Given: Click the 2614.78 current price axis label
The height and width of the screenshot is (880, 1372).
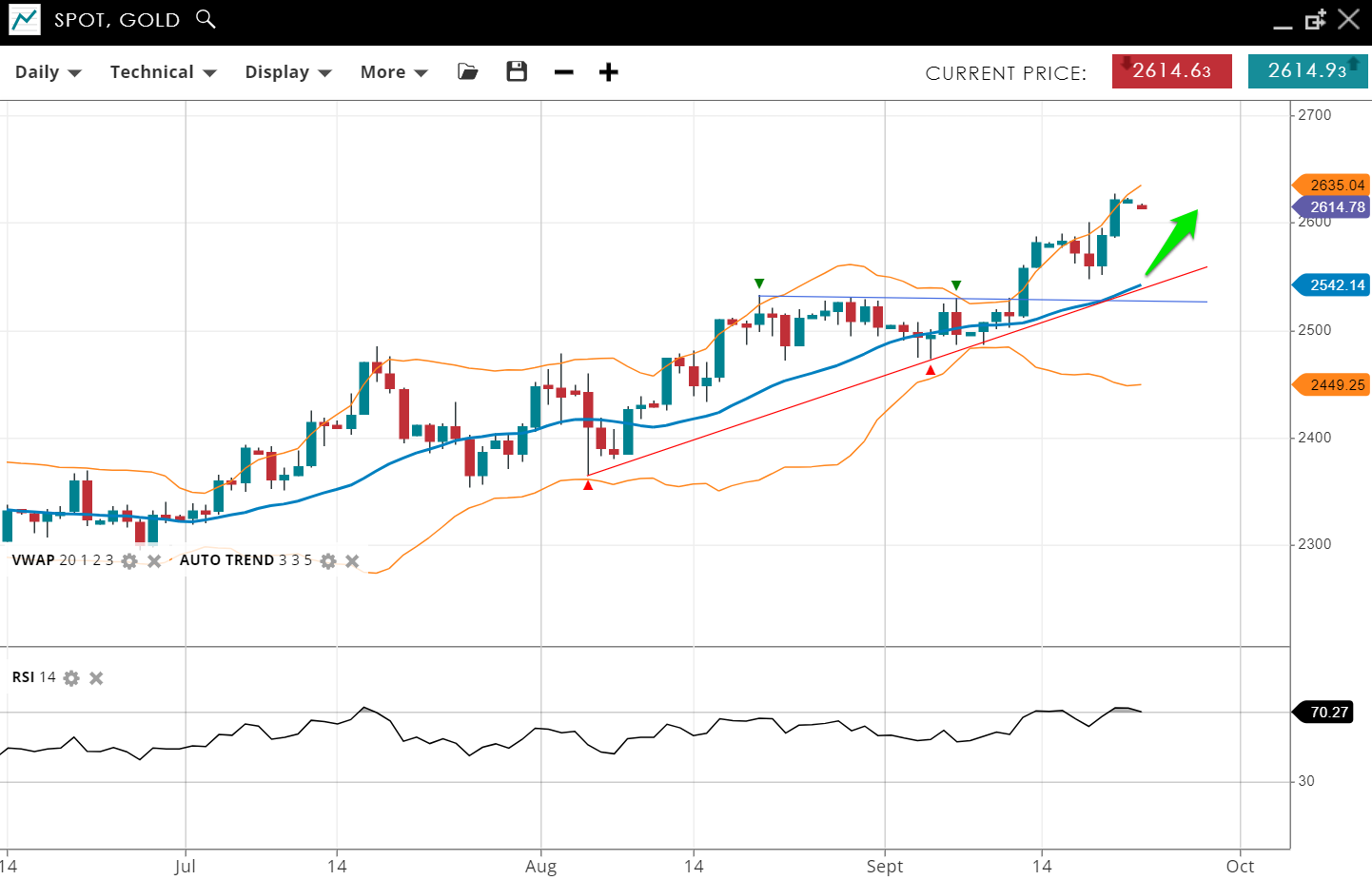Looking at the screenshot, I should pyautogui.click(x=1336, y=207).
